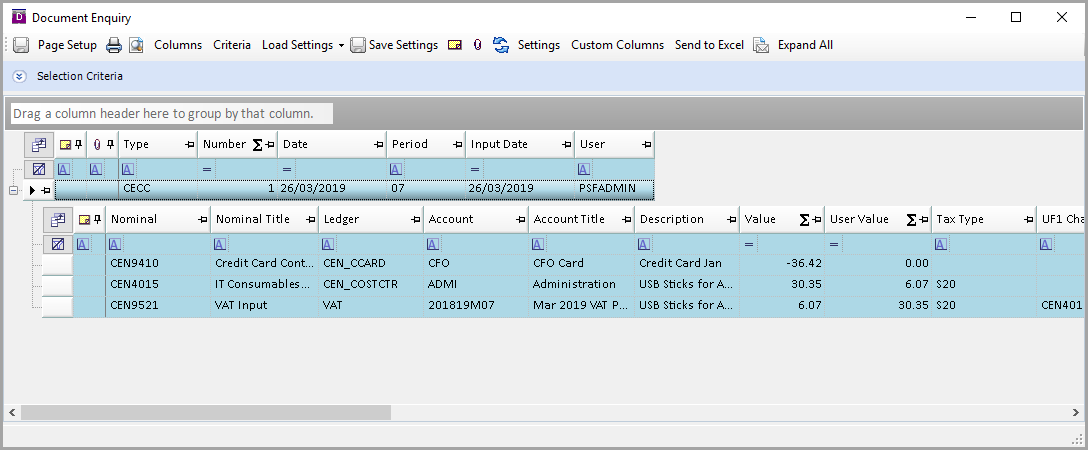Toggle the pin on the Ledger column header
This screenshot has width=1088, height=450.
tap(414, 219)
